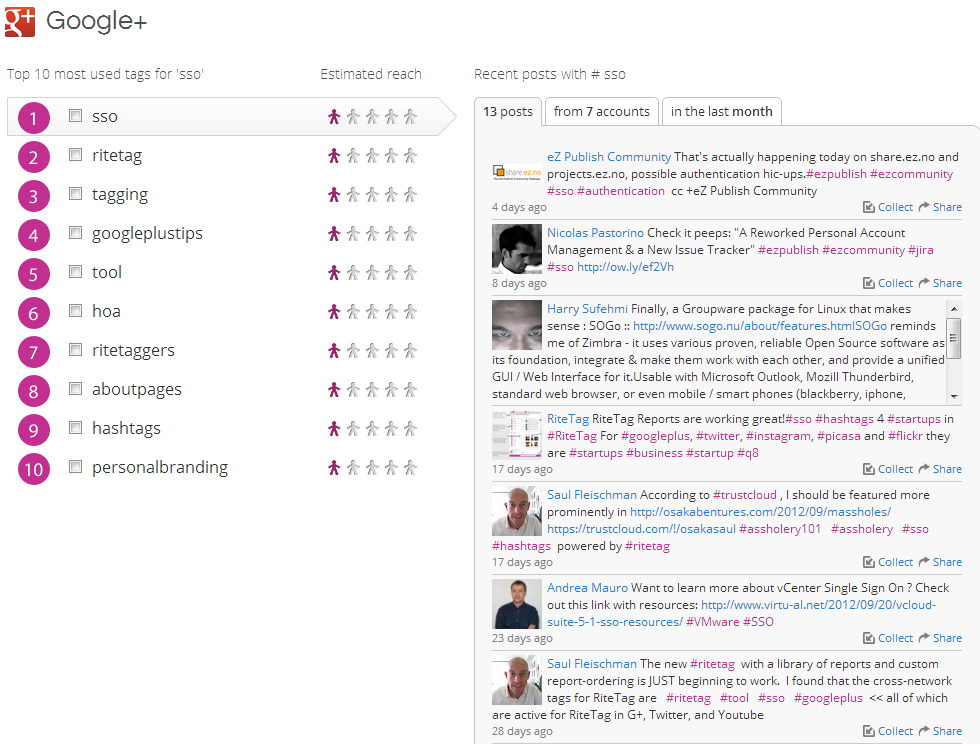This screenshot has height=744, width=980.
Task: Share Saul Fleischman's trustcloud post
Action: (x=940, y=562)
